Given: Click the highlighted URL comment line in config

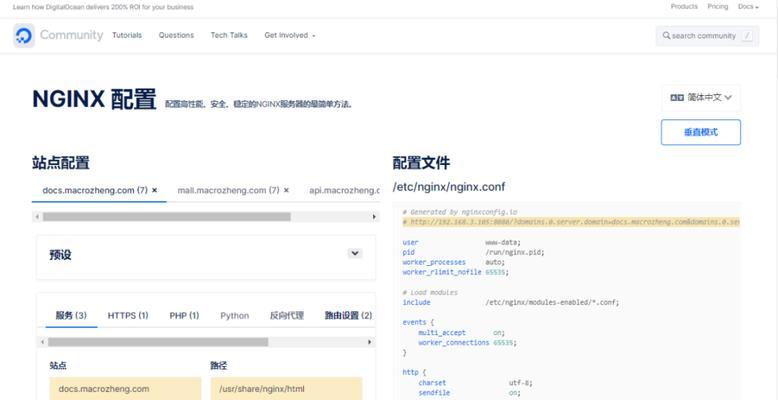Looking at the screenshot, I should pos(571,222).
